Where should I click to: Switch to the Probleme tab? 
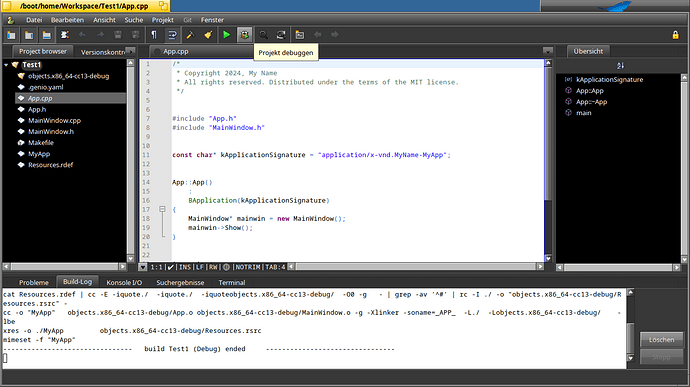pyautogui.click(x=34, y=282)
